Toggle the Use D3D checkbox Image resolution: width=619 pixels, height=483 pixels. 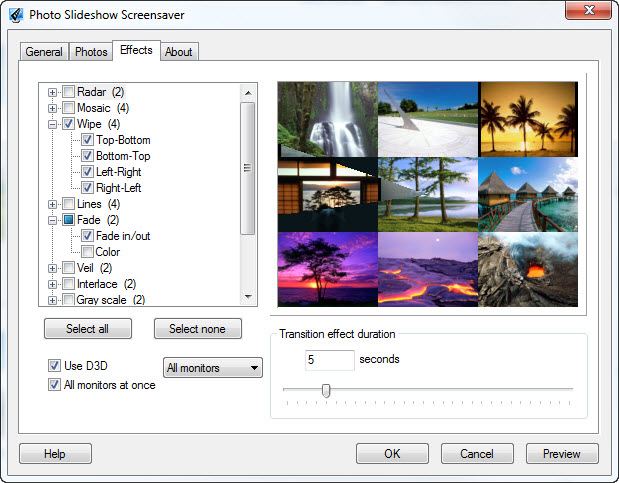click(x=54, y=366)
